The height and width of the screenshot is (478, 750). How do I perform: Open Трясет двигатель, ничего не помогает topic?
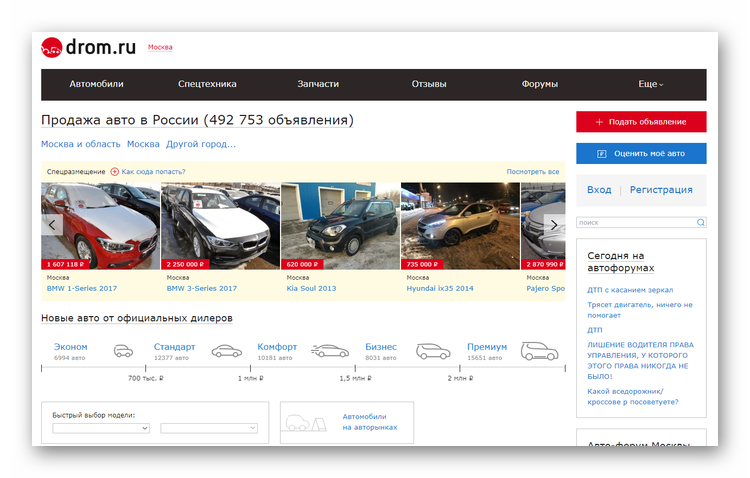pos(640,310)
